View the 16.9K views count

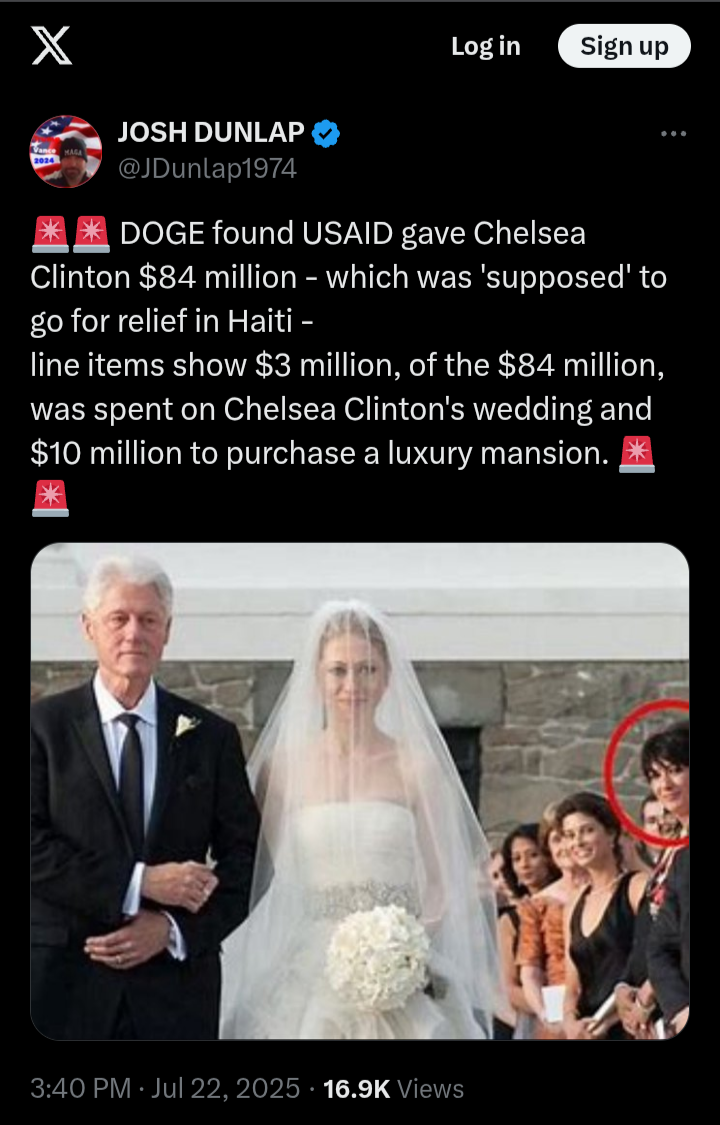356,1089
